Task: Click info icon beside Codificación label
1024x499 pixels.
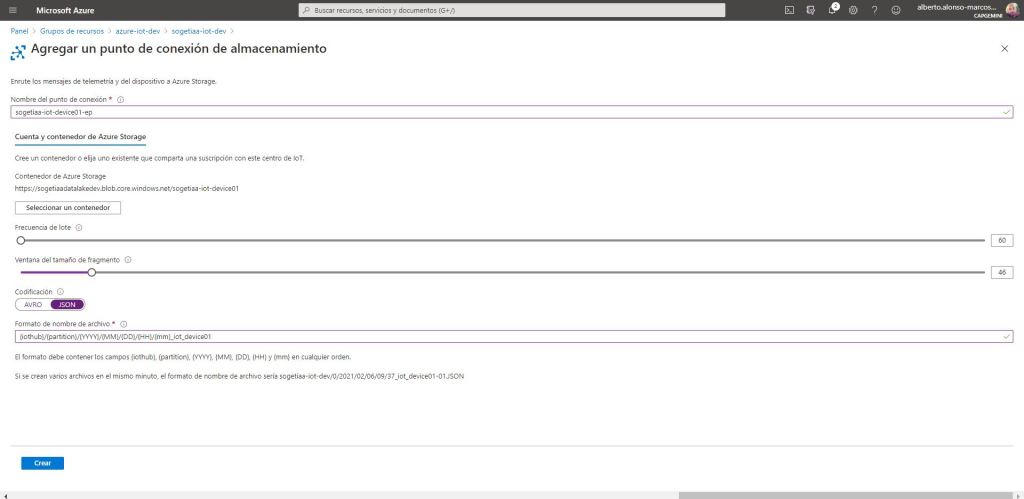Action: [60, 292]
